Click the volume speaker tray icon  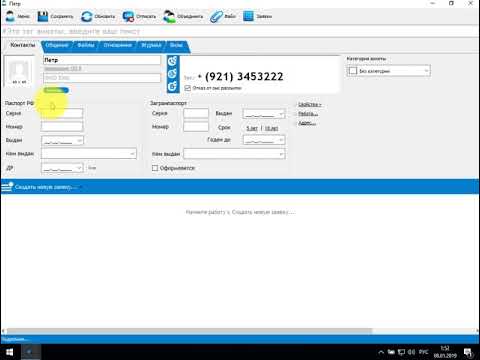click(411, 352)
